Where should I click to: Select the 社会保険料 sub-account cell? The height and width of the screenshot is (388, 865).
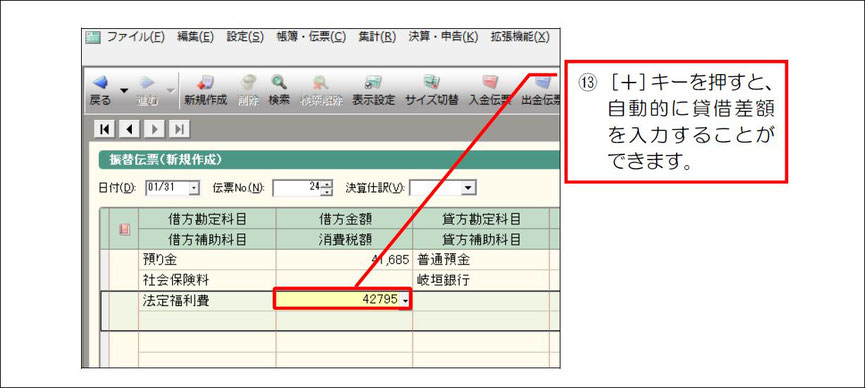[207, 280]
